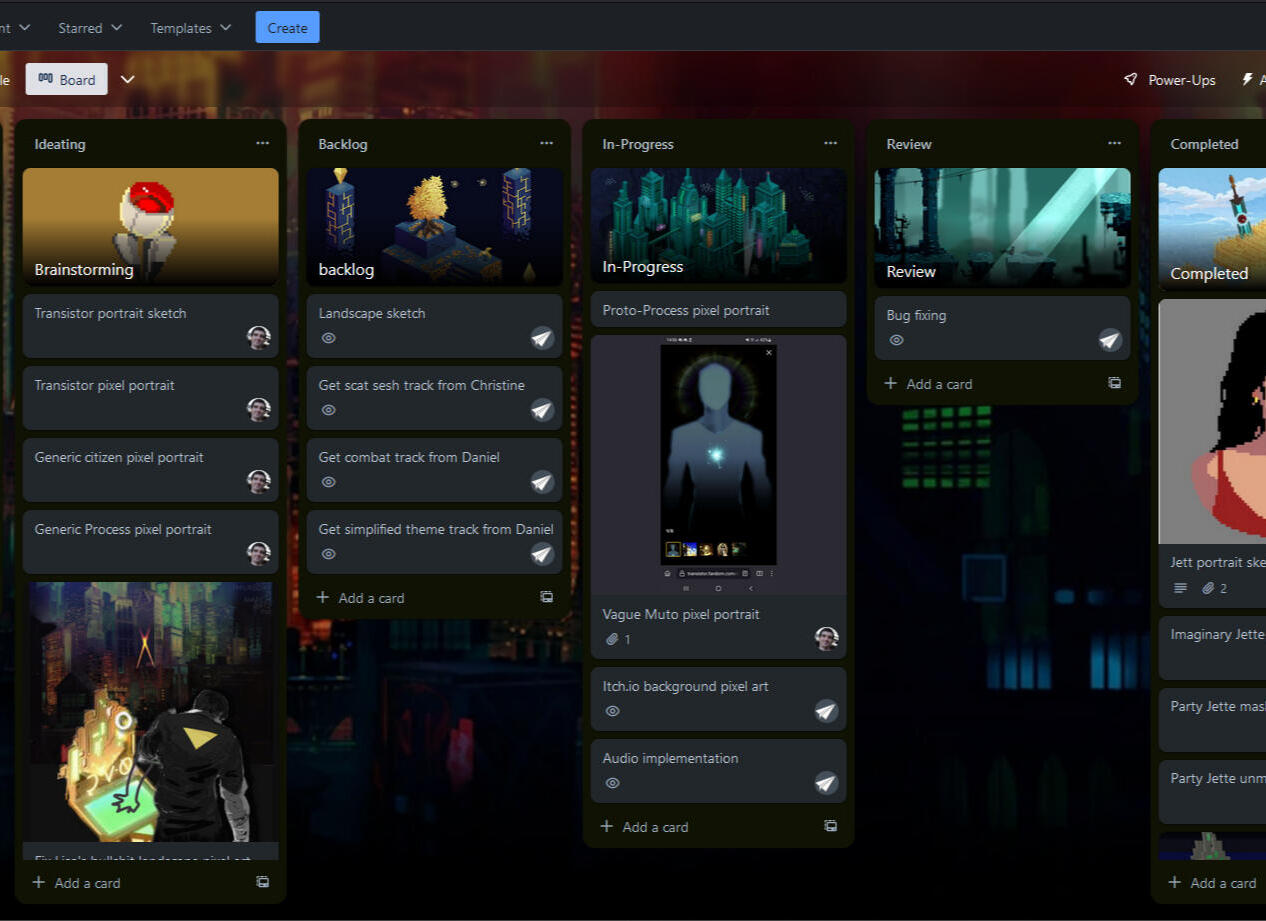Click member avatar on Transistor portrait sketch card
The image size is (1266, 921).
(259, 337)
